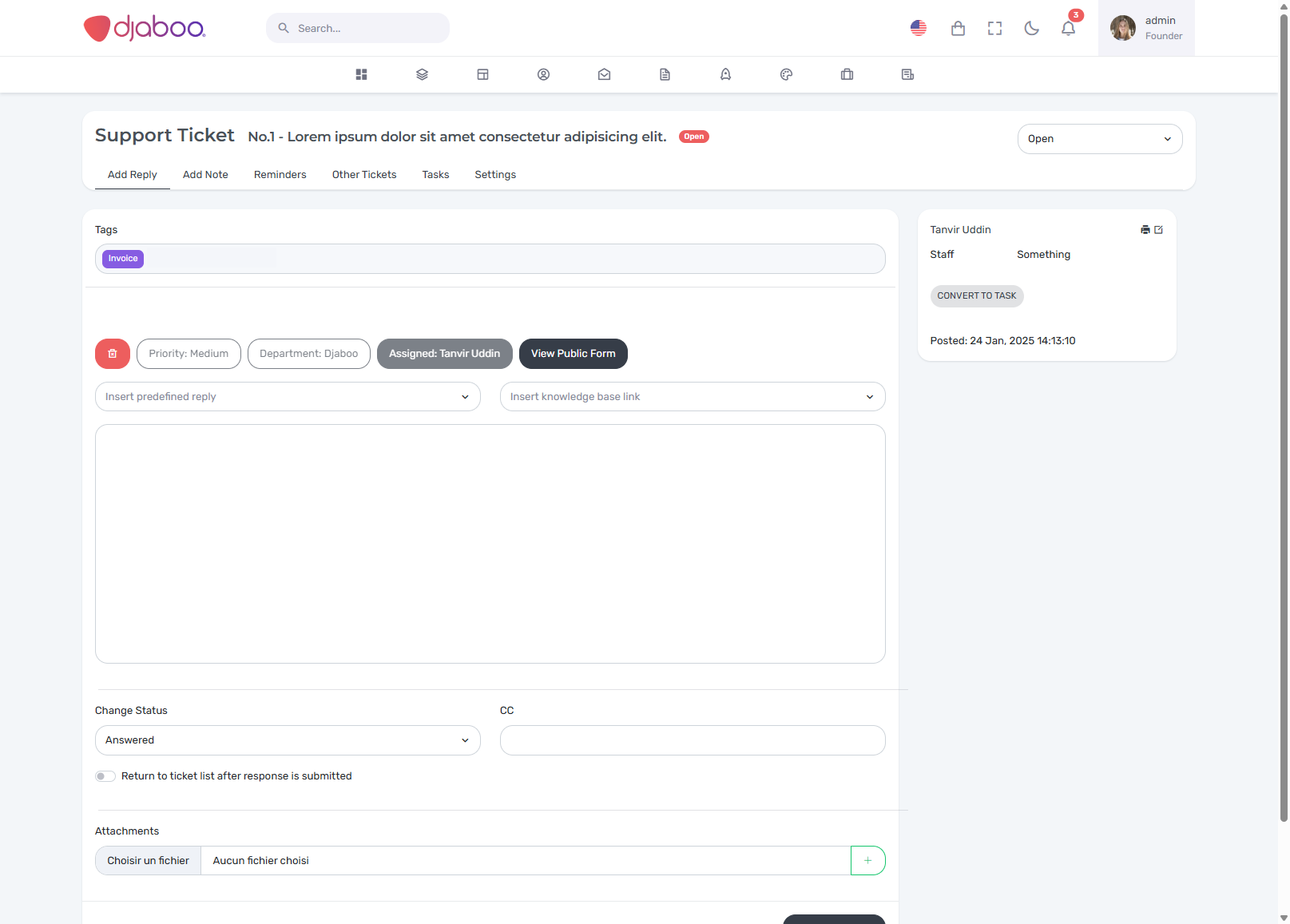1290x924 pixels.
Task: Open the color palette icon in navbar
Action: pyautogui.click(x=786, y=74)
